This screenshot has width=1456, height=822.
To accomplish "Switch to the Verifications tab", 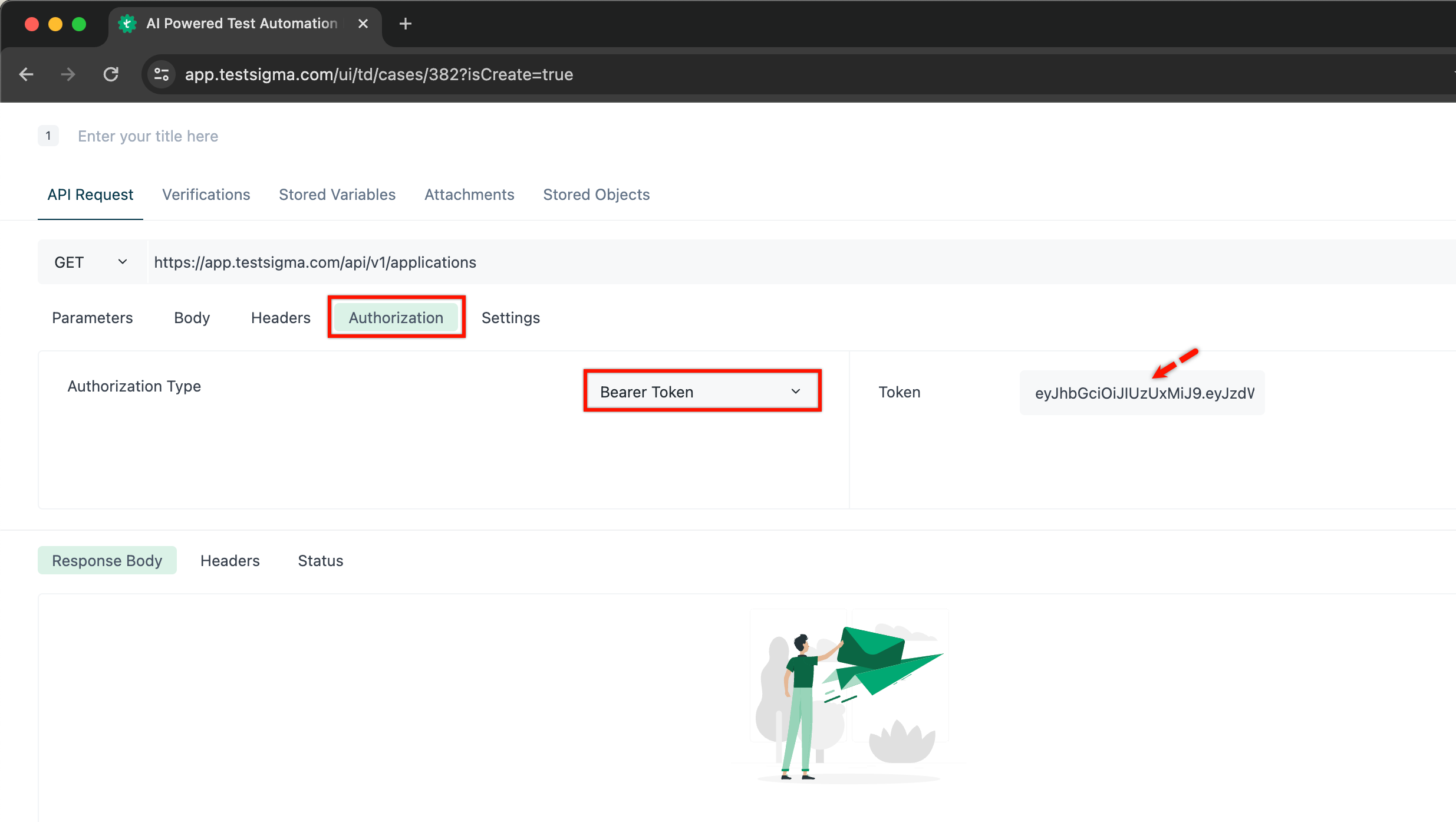I will (x=206, y=195).
